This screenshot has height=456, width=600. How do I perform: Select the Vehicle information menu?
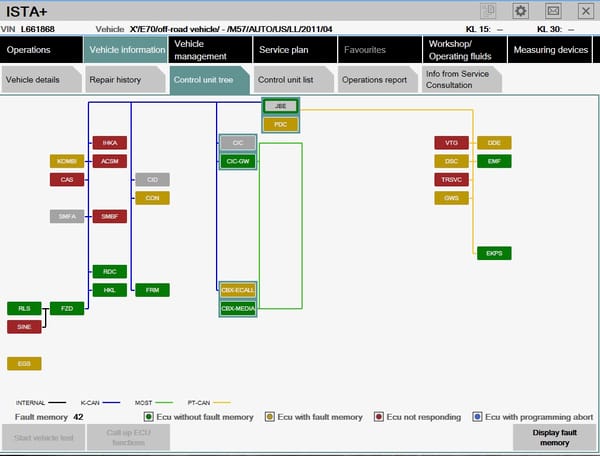coord(126,50)
